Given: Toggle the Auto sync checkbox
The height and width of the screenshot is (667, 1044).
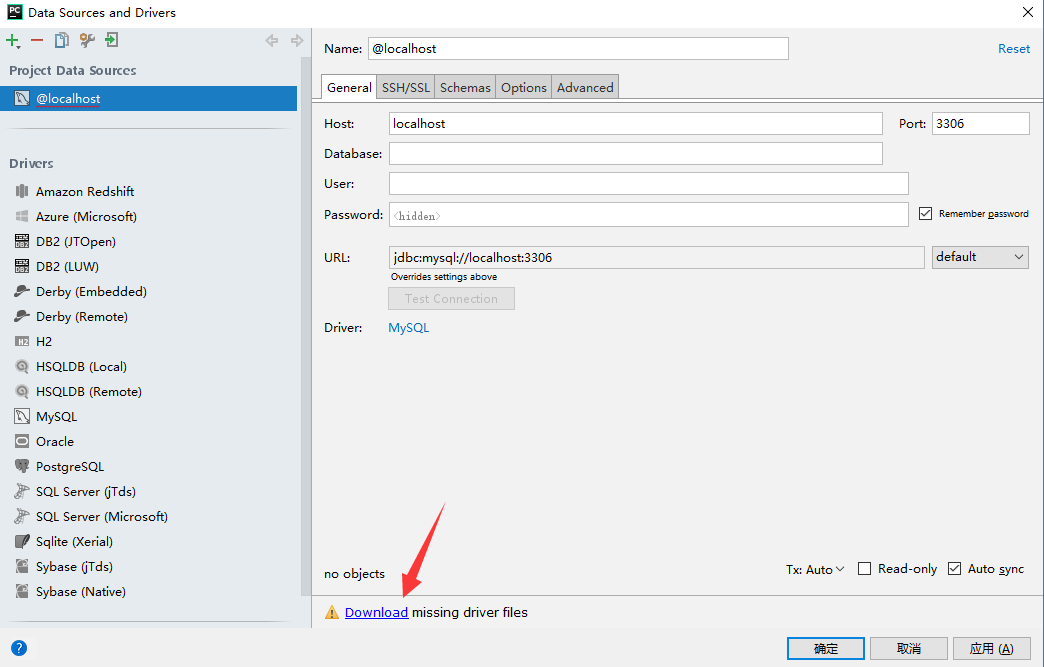Looking at the screenshot, I should (954, 568).
